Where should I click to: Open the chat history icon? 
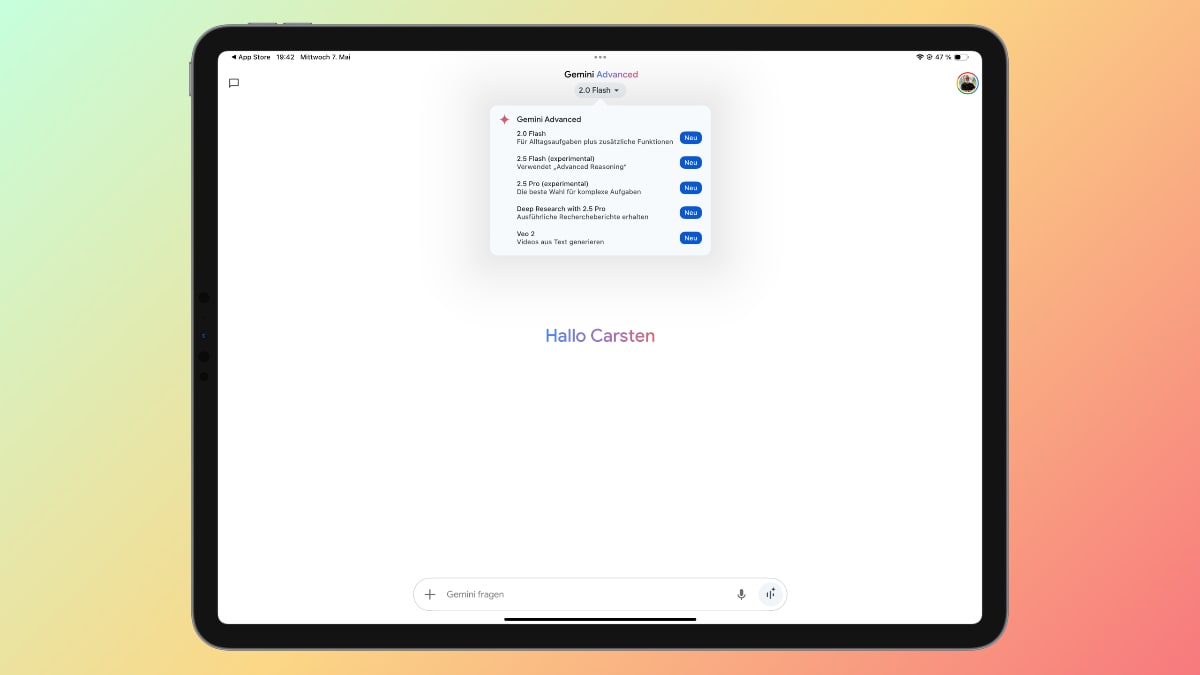(x=234, y=83)
